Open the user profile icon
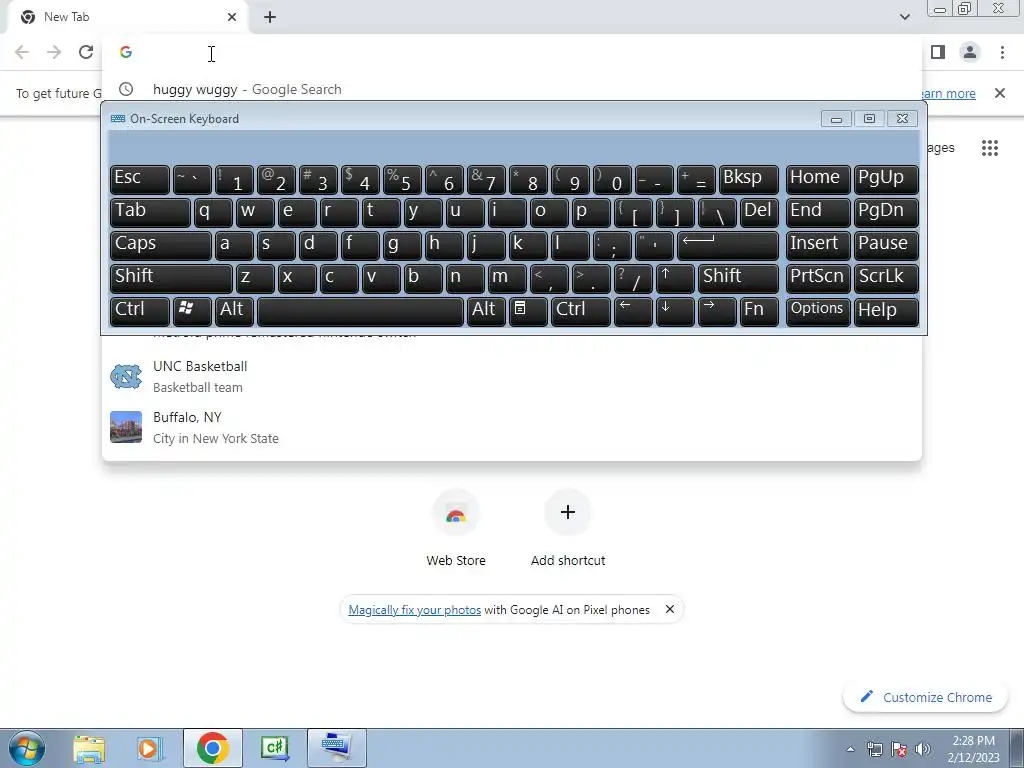 coord(970,52)
